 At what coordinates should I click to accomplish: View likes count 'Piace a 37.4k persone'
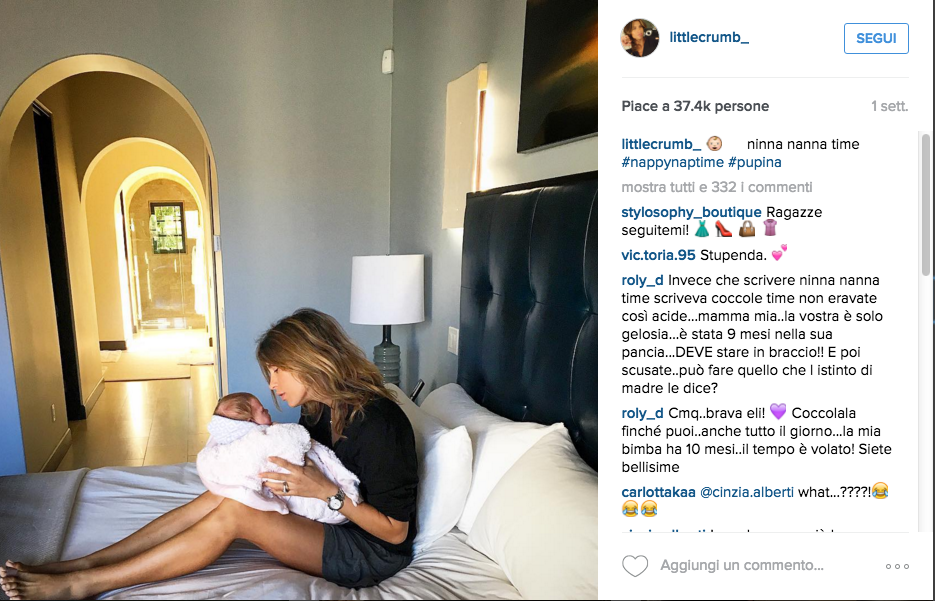(695, 106)
